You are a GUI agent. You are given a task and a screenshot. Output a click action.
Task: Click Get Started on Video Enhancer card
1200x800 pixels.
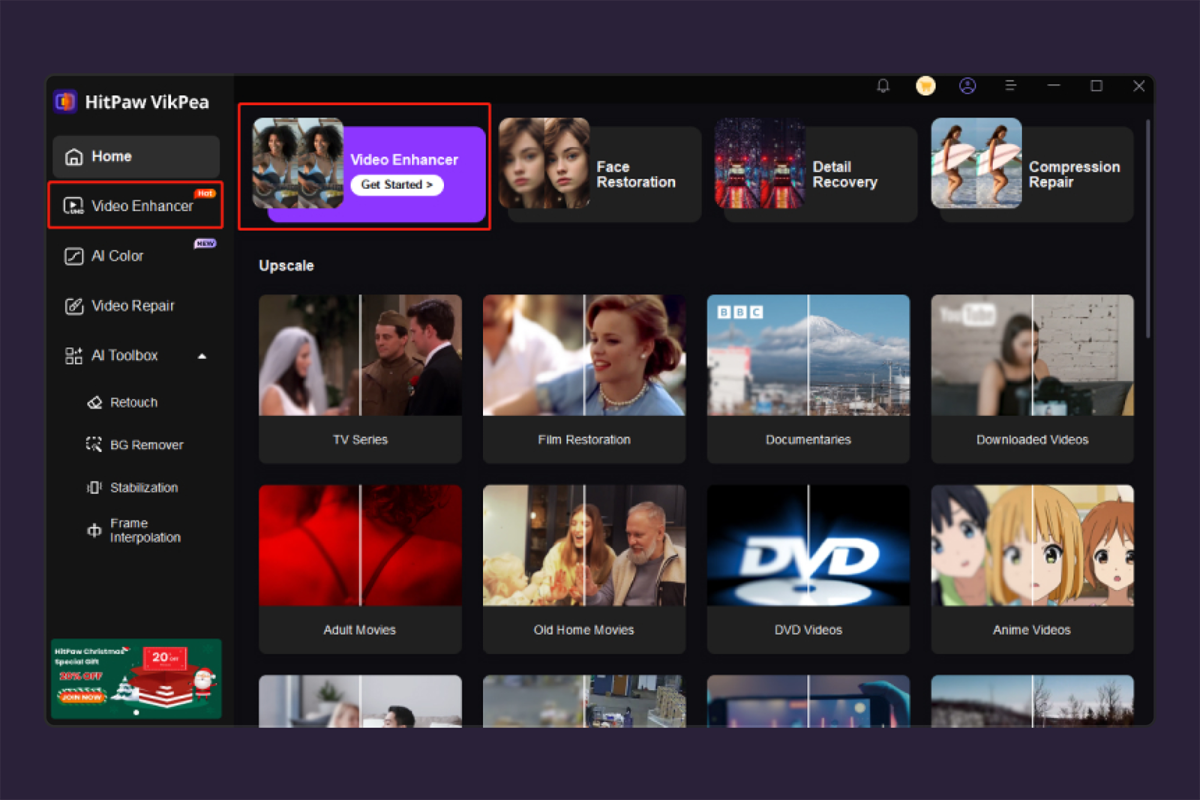[x=397, y=185]
